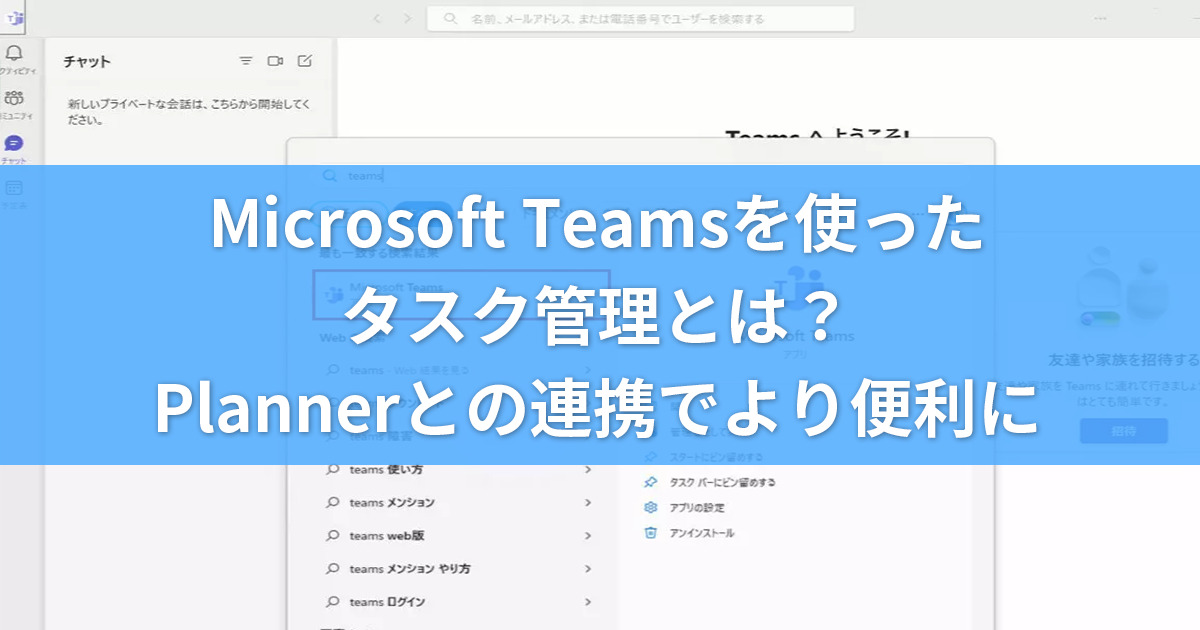This screenshot has width=1200, height=630.
Task: Open the Activity bell in Teams rail
Action: (14, 53)
